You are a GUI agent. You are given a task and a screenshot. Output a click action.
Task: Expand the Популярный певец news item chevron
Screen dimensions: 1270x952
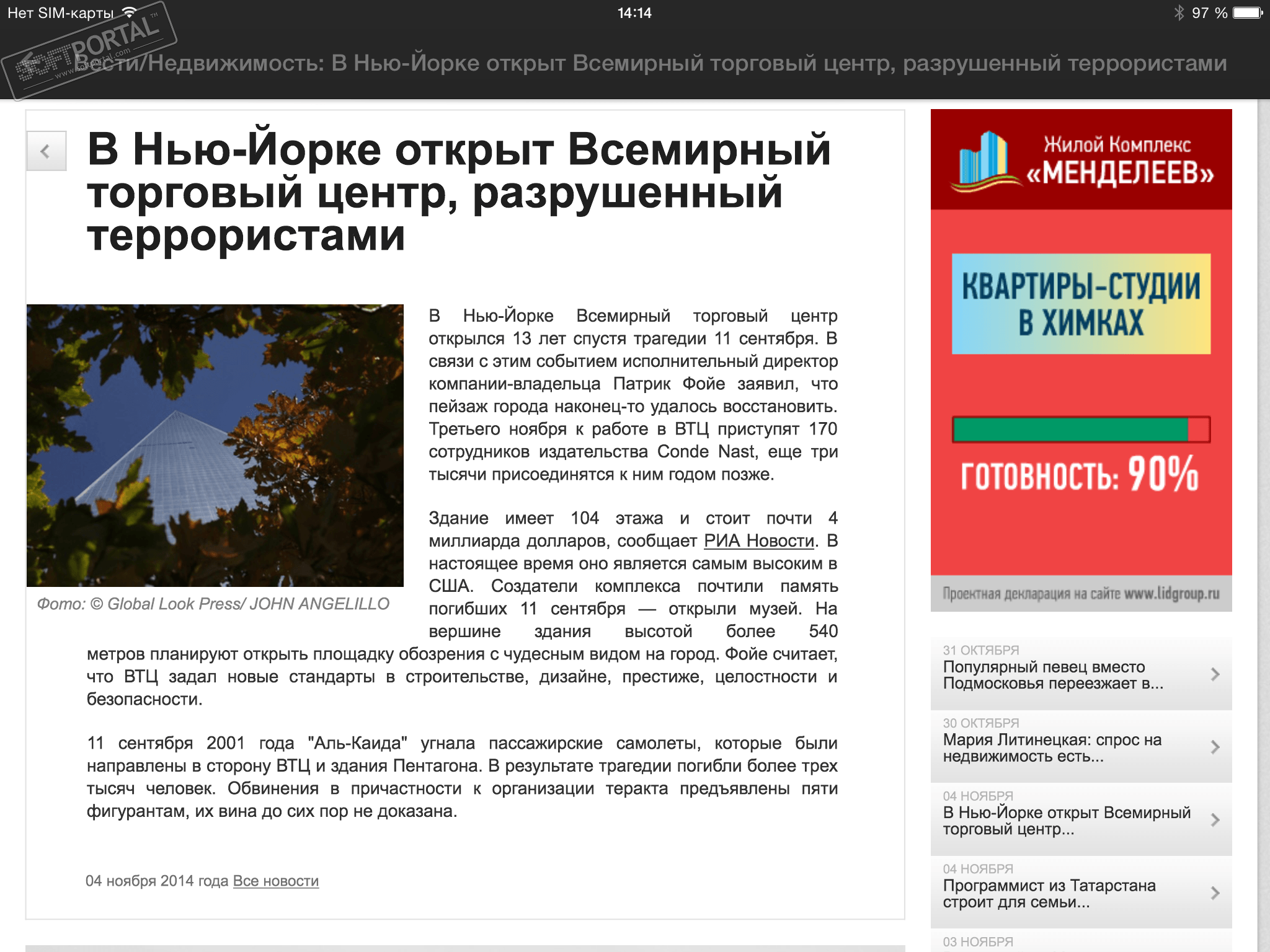1215,674
